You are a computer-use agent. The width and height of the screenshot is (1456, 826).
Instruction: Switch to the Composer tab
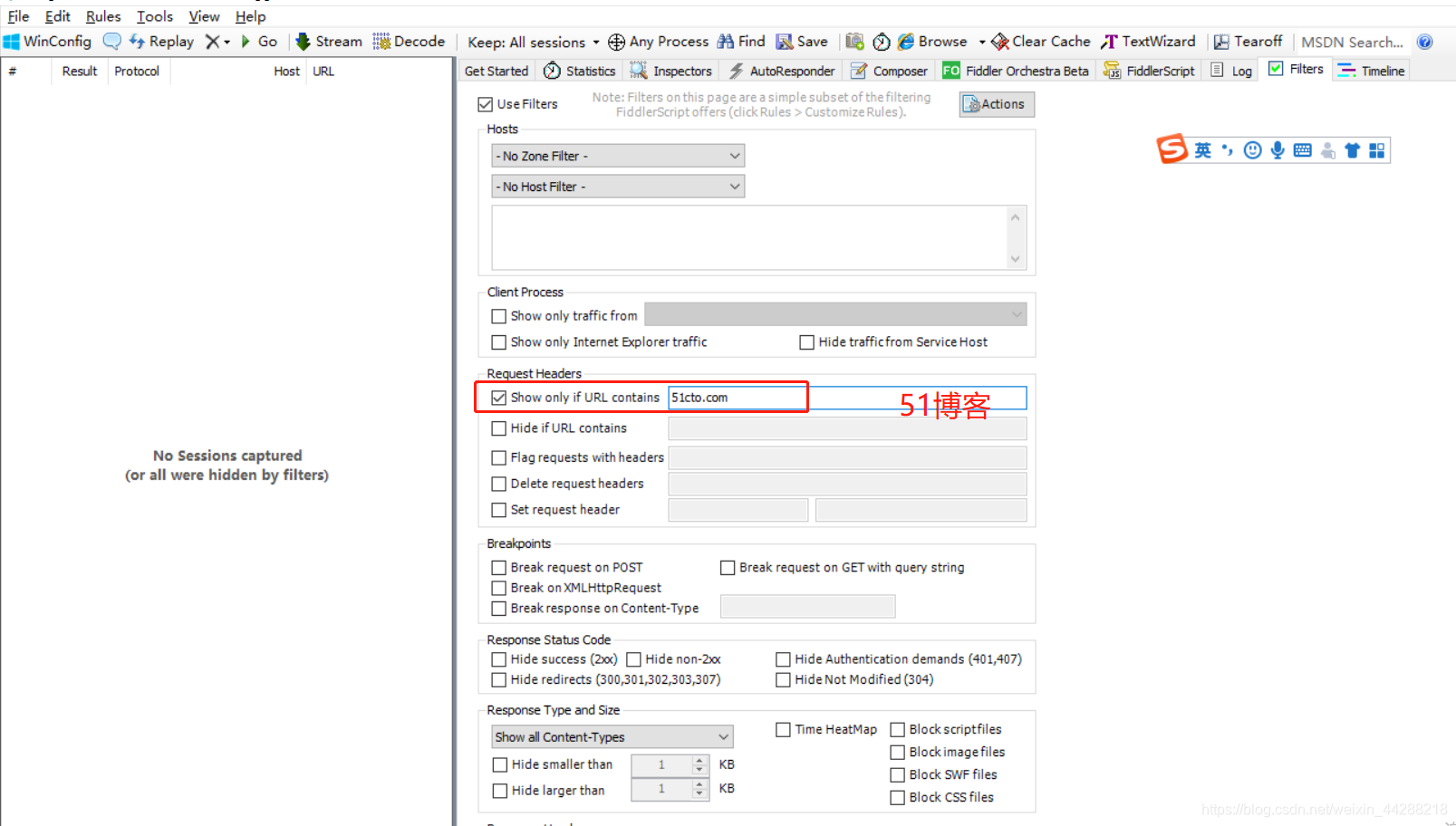[x=889, y=71]
